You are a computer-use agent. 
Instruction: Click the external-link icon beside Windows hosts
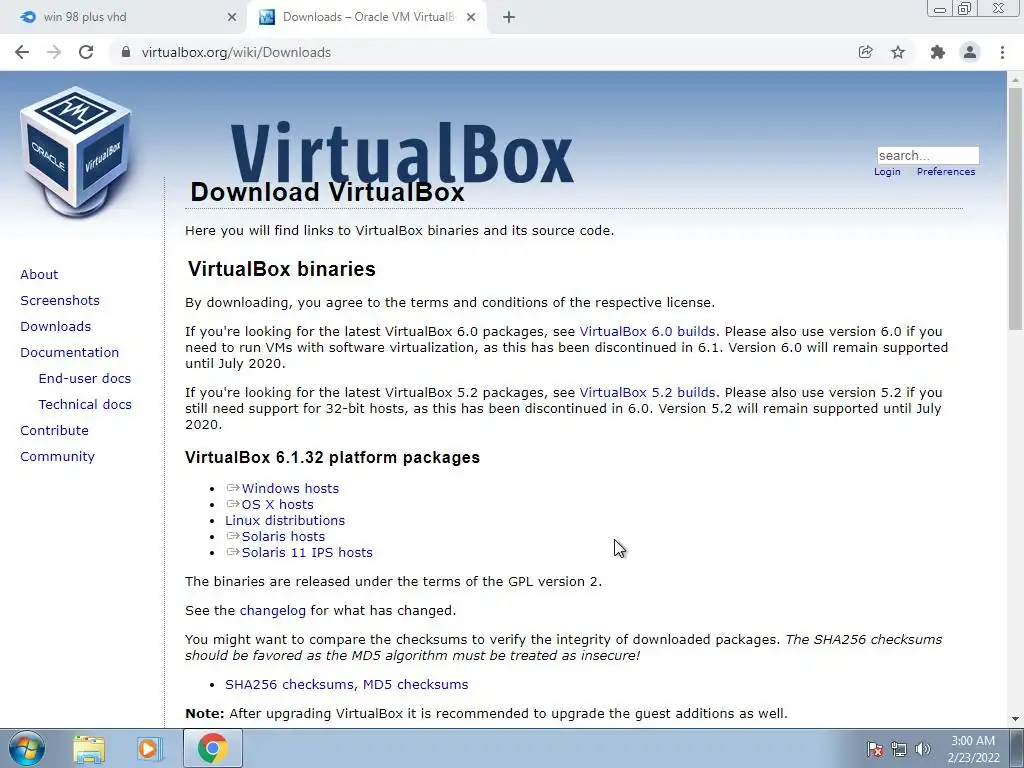point(232,488)
